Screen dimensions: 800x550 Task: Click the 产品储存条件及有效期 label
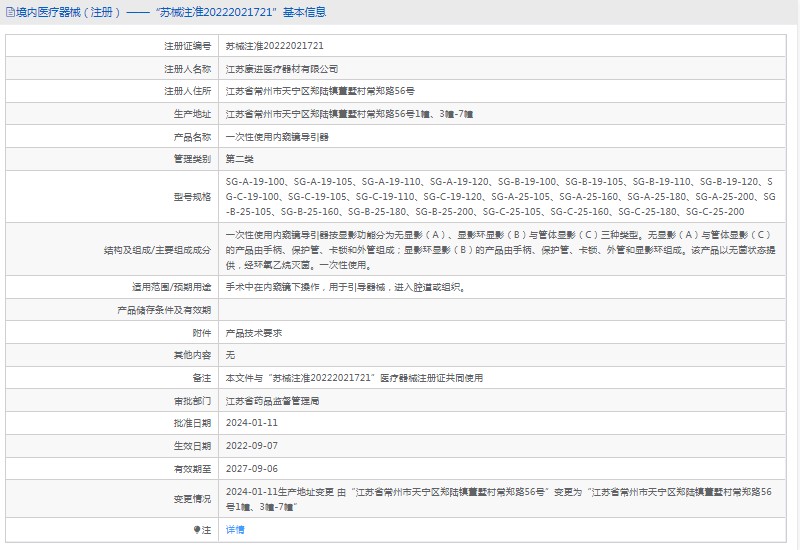tap(164, 310)
